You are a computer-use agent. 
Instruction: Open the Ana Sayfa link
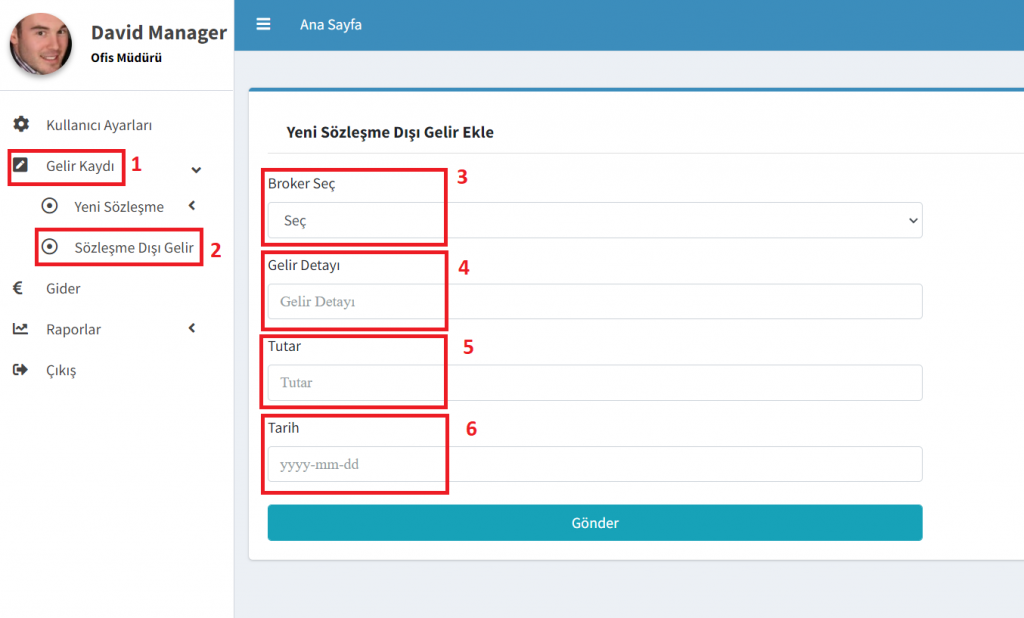tap(331, 25)
